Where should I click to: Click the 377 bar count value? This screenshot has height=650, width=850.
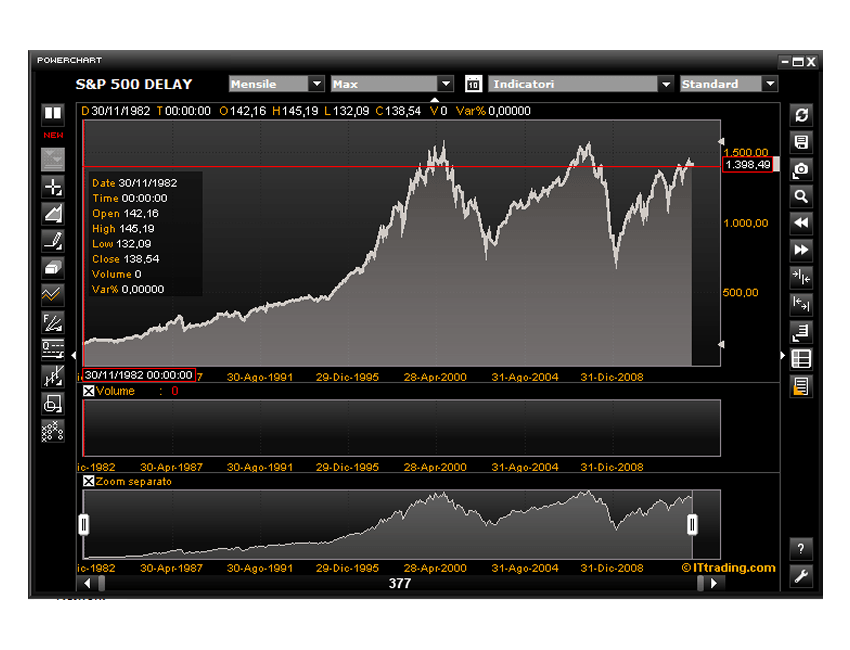(400, 583)
